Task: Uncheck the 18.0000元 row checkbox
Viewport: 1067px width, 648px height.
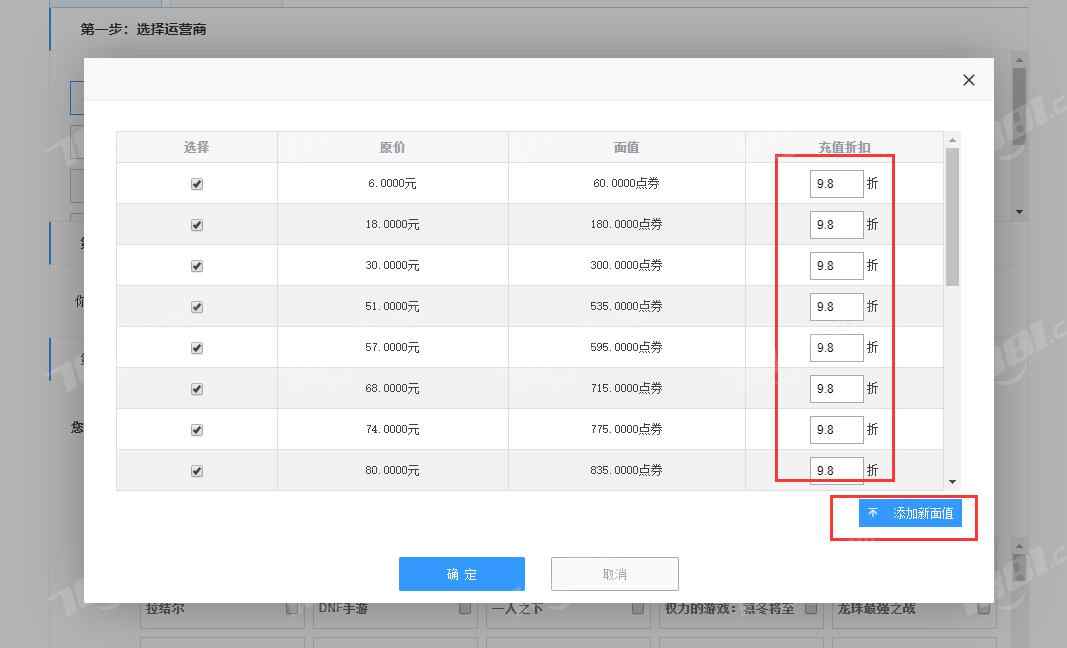Action: (197, 225)
